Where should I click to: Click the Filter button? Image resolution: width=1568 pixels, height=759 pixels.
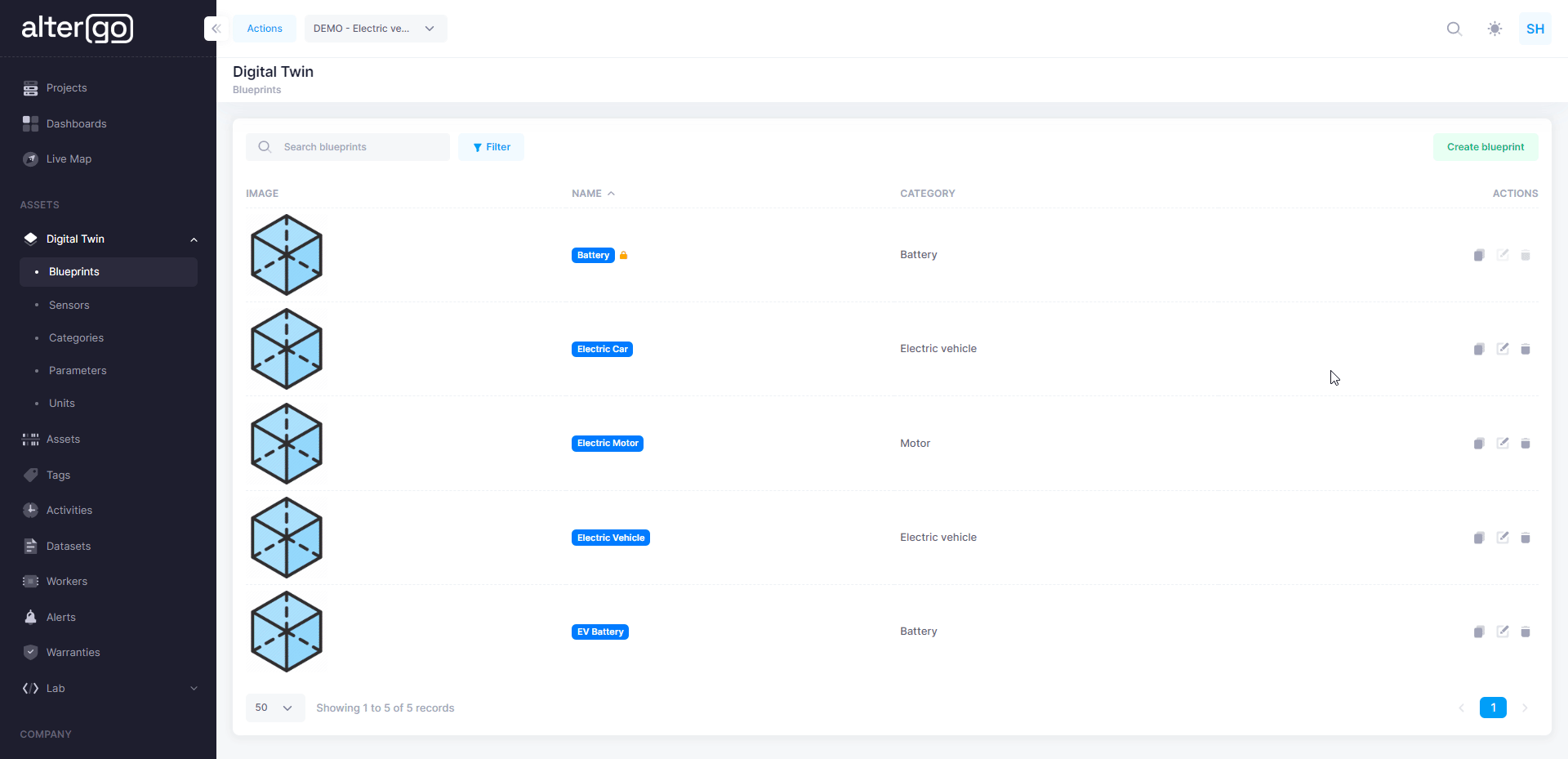tap(491, 147)
